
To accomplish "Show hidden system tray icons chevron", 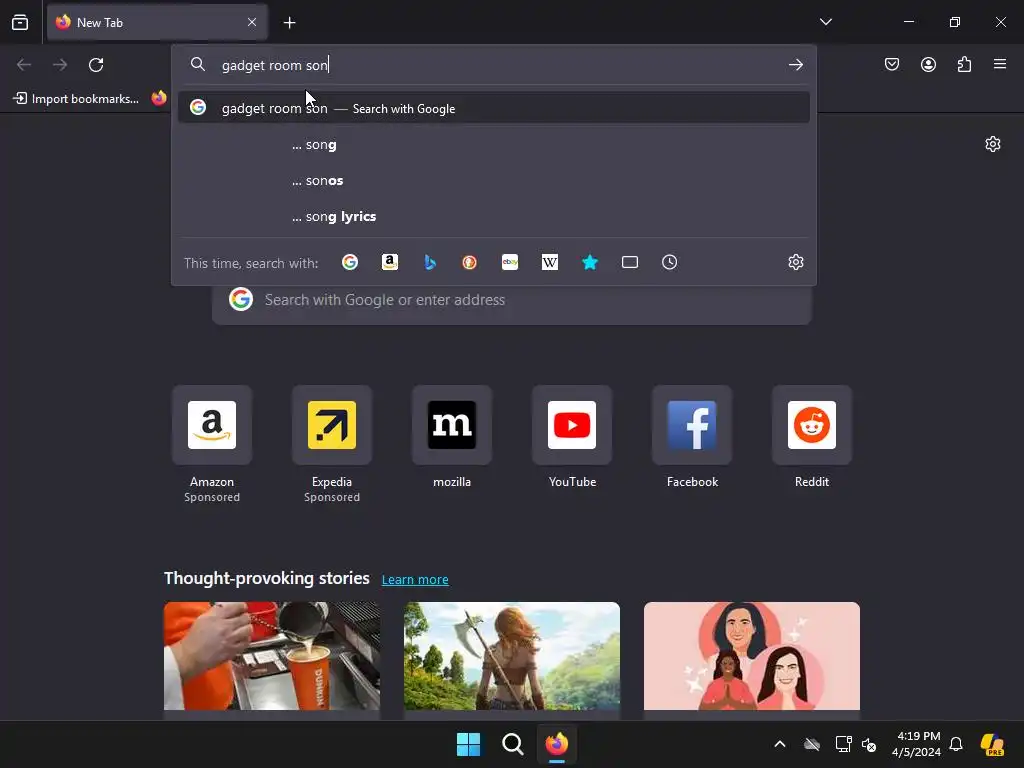I will pyautogui.click(x=780, y=744).
